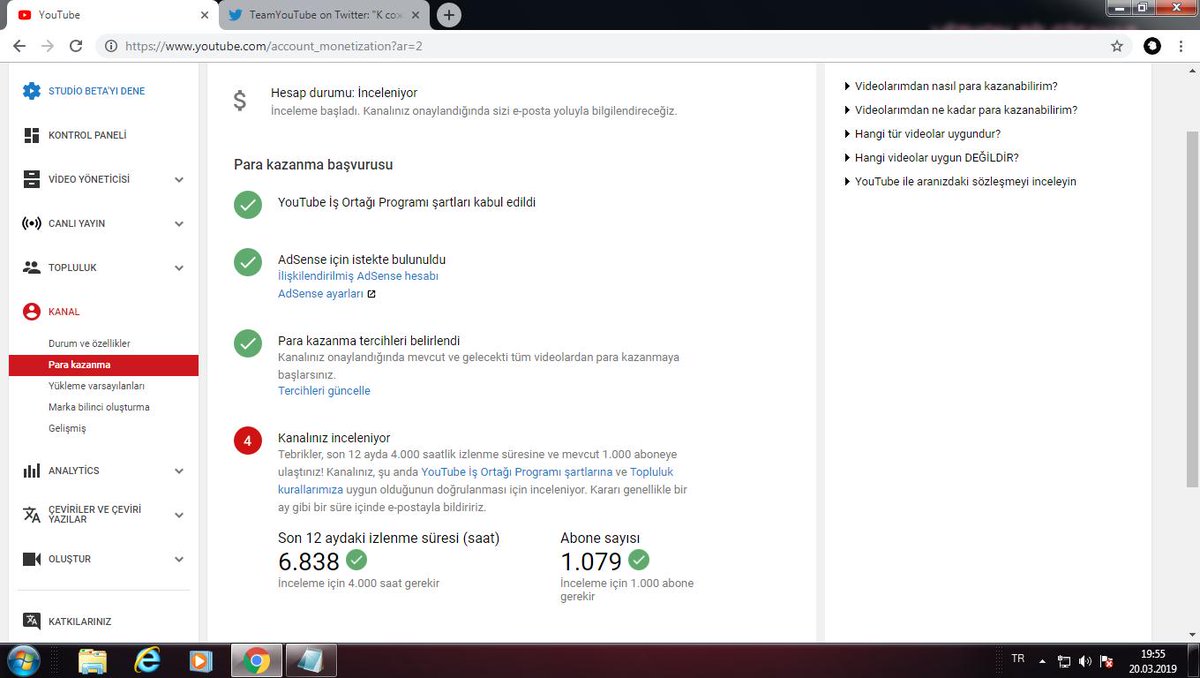
Task: Open the Topluluk kurallarımıza link
Action: 476,481
